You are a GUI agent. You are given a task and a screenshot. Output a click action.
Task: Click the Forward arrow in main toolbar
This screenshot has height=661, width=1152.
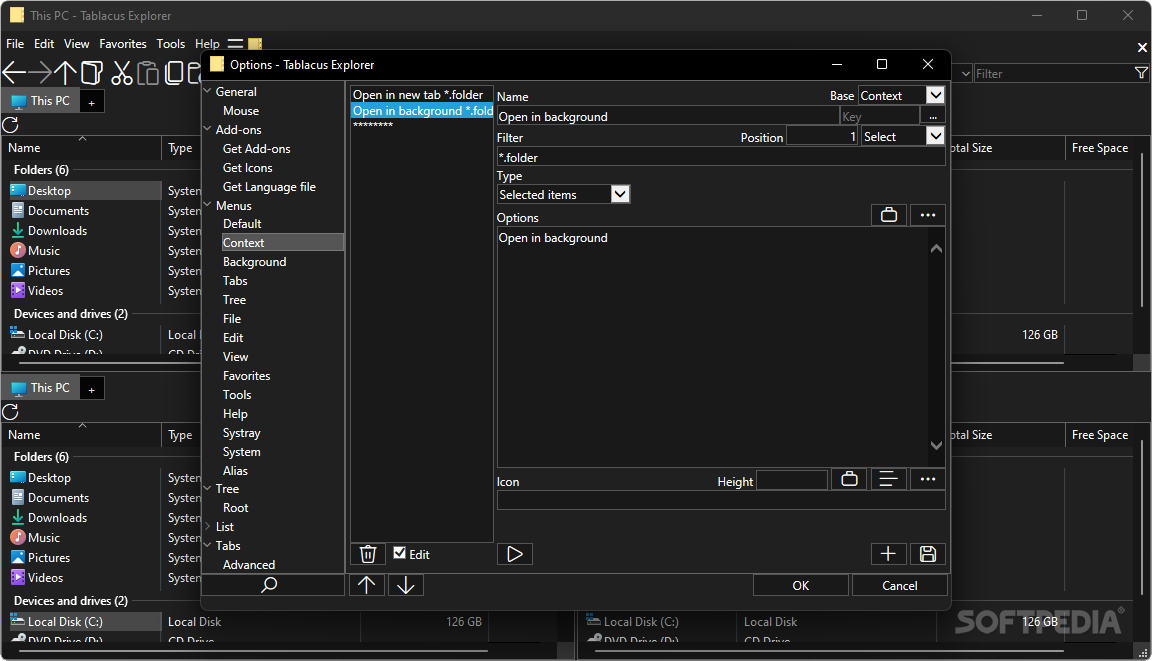[40, 72]
